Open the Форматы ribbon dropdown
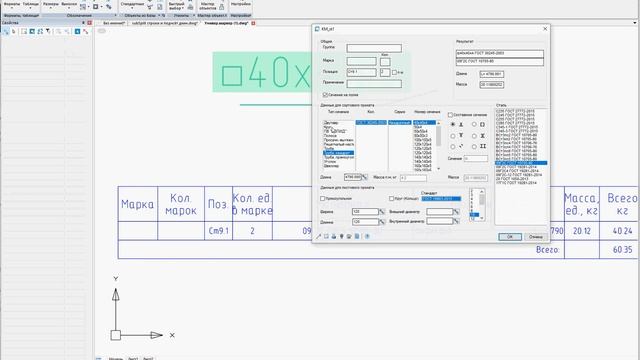The image size is (640, 360). click(x=12, y=5)
